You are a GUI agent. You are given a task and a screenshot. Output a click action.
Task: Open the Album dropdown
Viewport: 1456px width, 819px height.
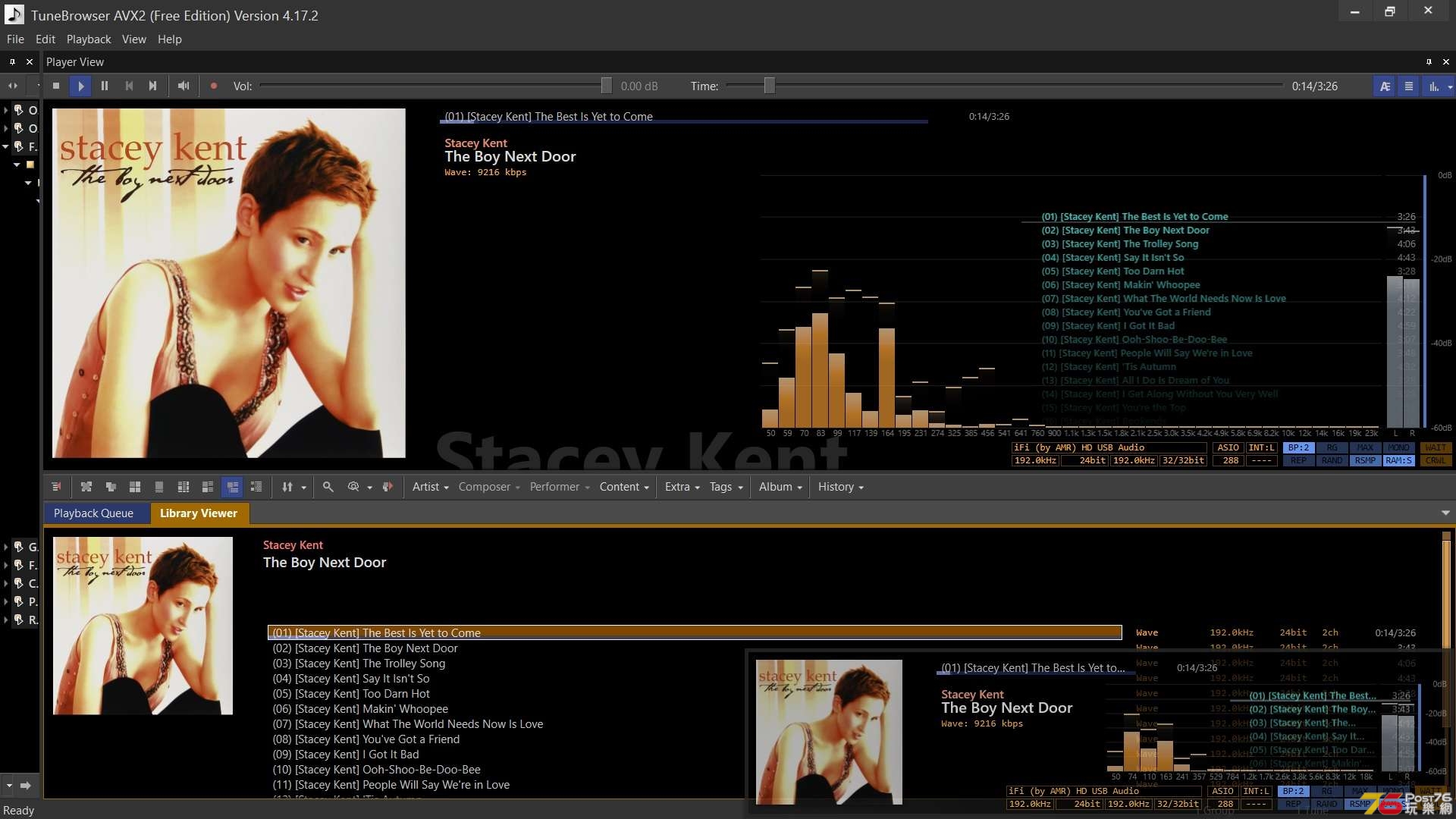click(780, 487)
